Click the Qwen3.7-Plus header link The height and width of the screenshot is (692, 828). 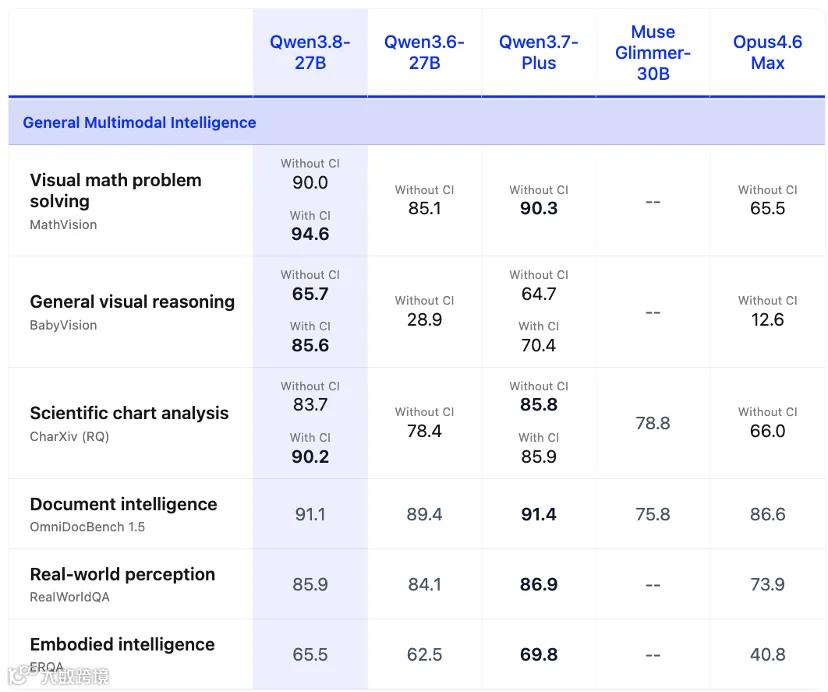point(539,52)
